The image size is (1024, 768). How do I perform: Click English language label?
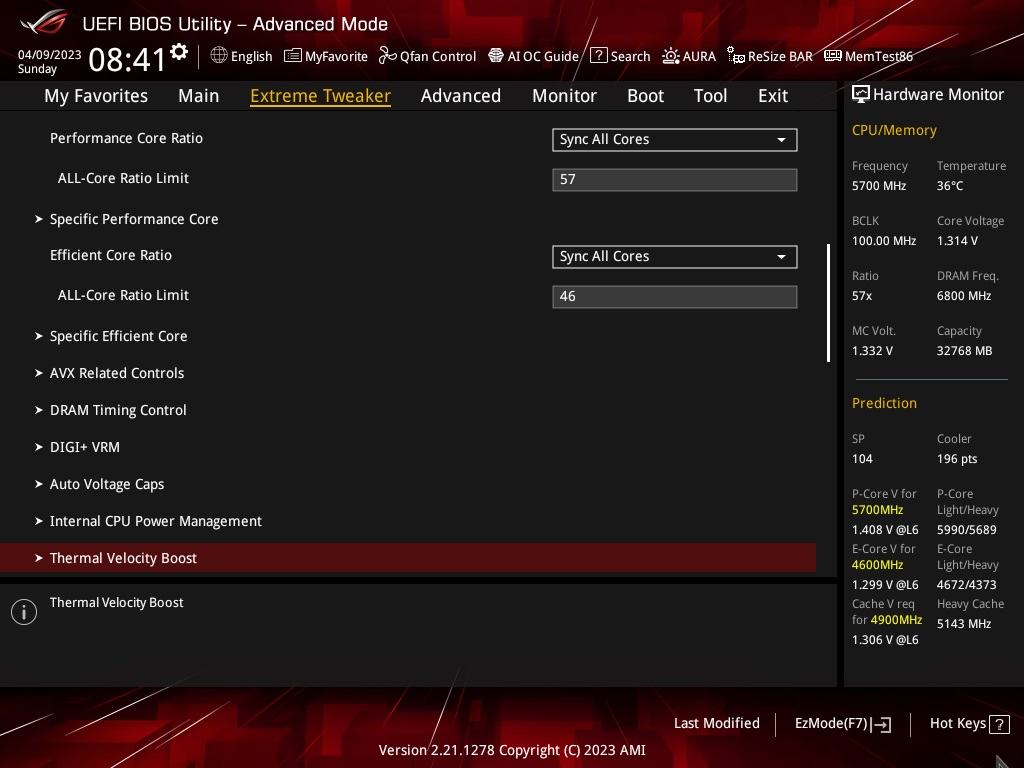pos(251,56)
